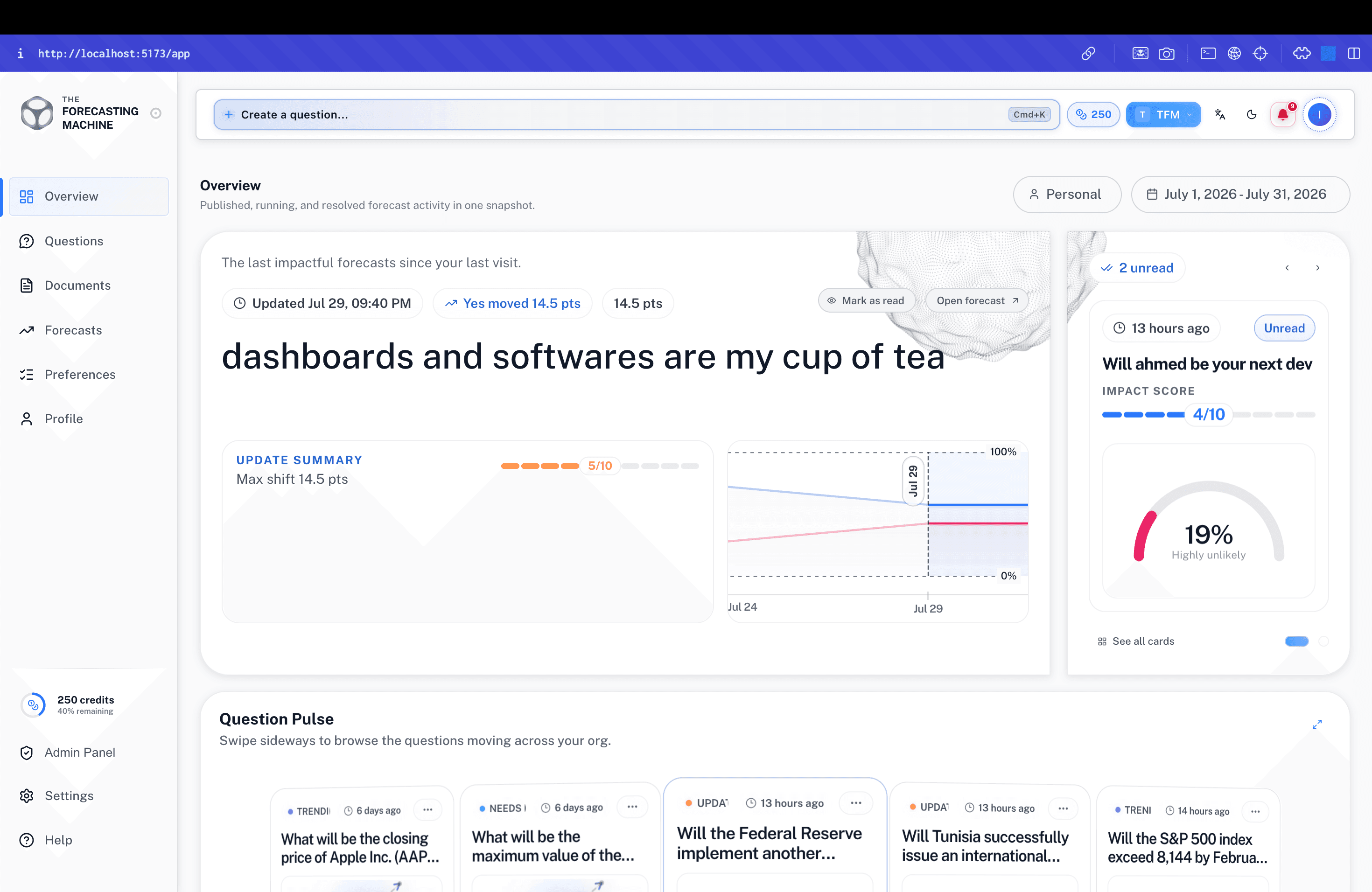Click the gear icon beside Settings
The width and height of the screenshot is (1372, 892).
(27, 796)
